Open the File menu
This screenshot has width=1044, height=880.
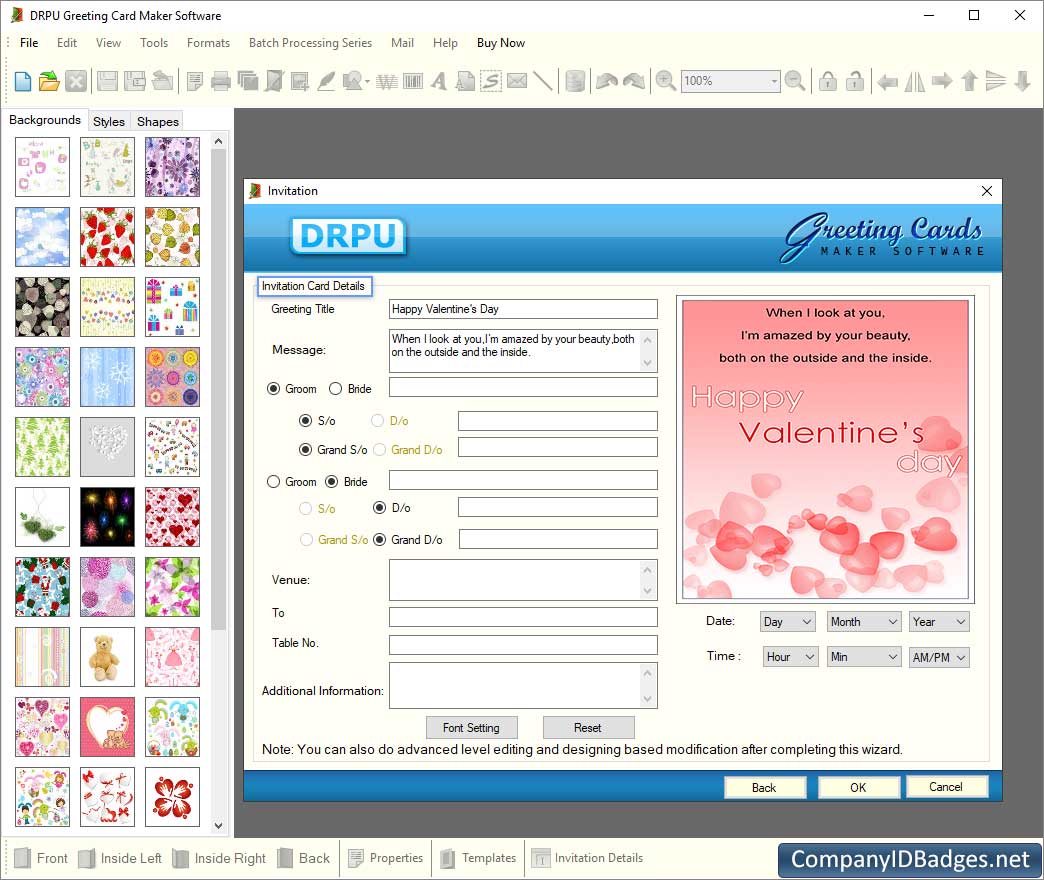pos(29,43)
